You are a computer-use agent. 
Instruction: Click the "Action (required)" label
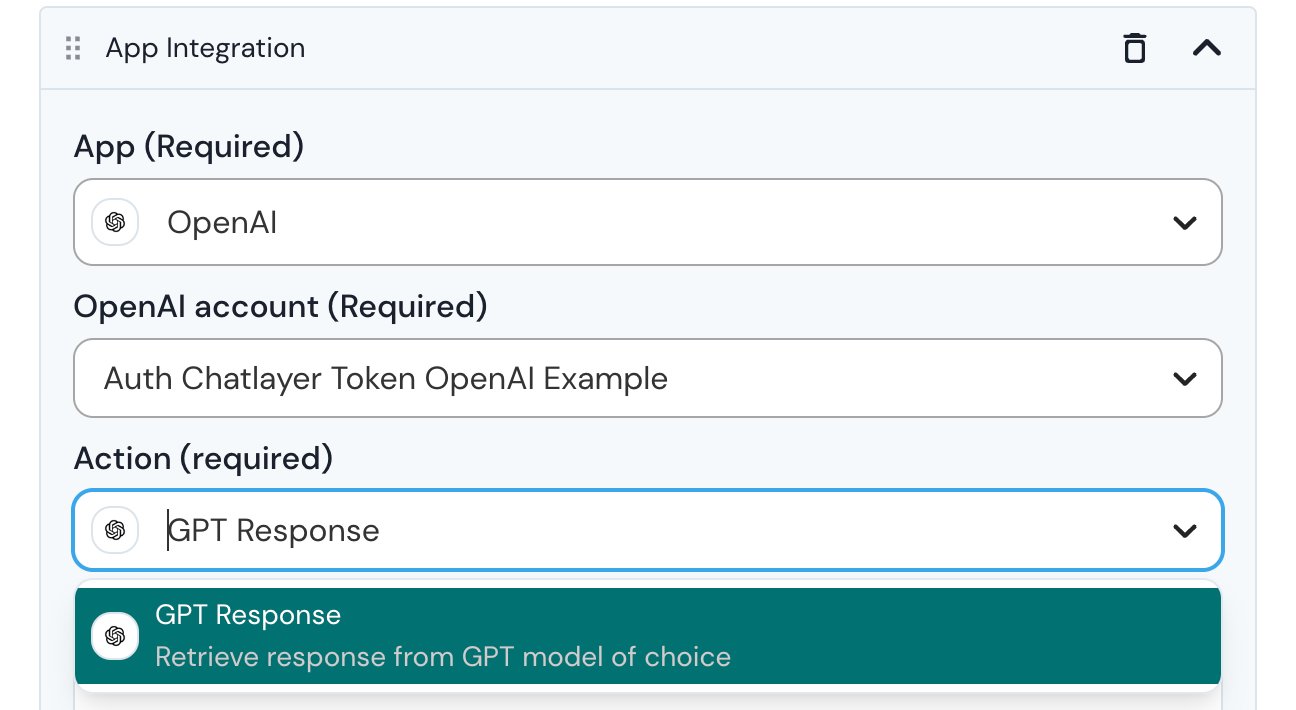203,459
